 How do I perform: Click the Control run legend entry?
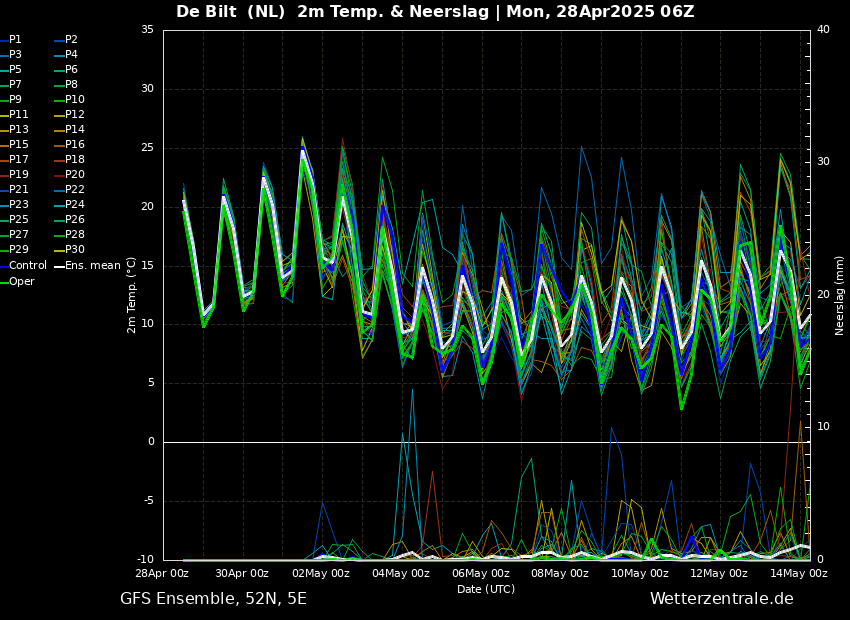[27, 266]
